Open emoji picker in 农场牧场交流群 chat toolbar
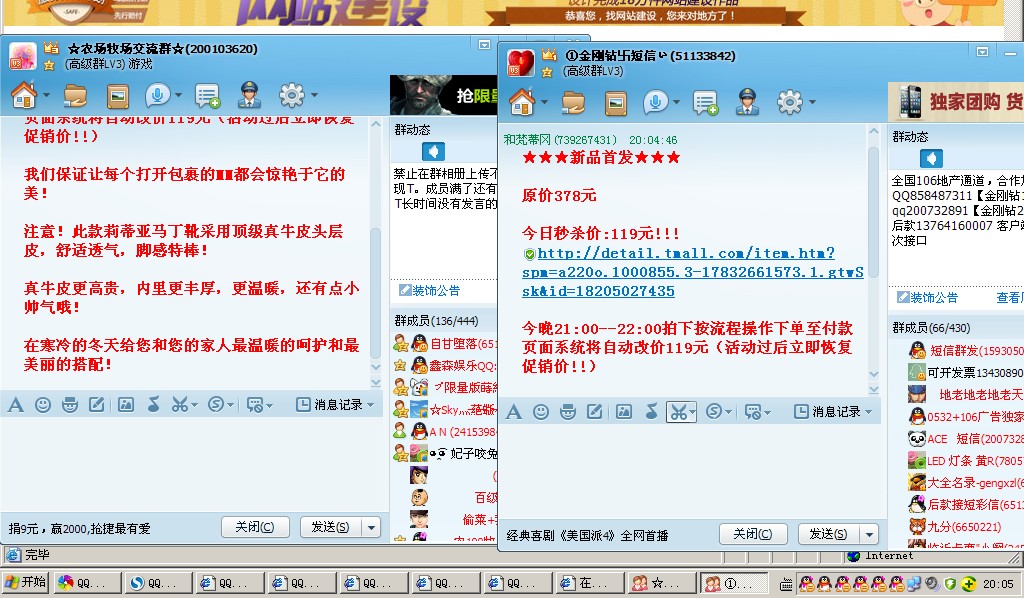1024x598 pixels. [x=43, y=405]
